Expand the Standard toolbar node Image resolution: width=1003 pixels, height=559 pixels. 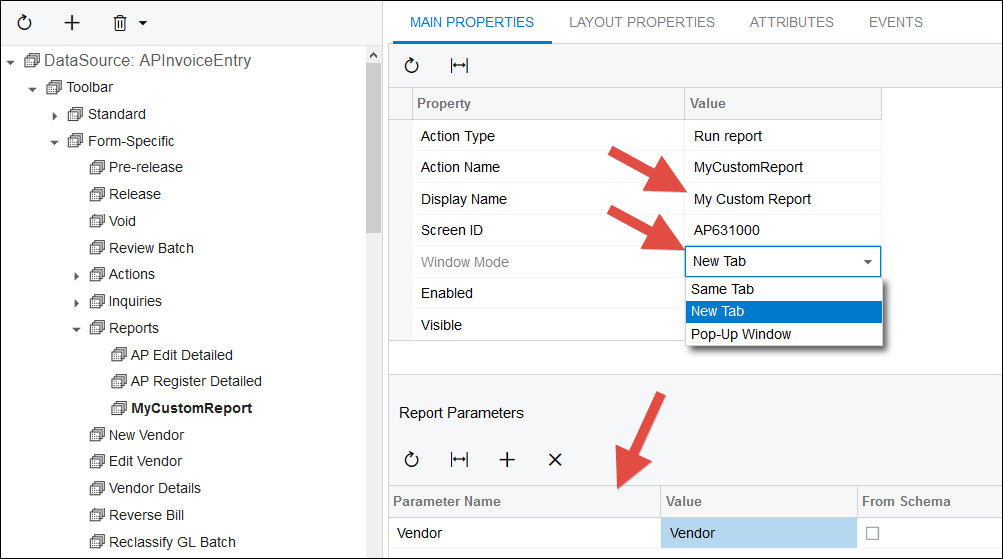pos(55,115)
